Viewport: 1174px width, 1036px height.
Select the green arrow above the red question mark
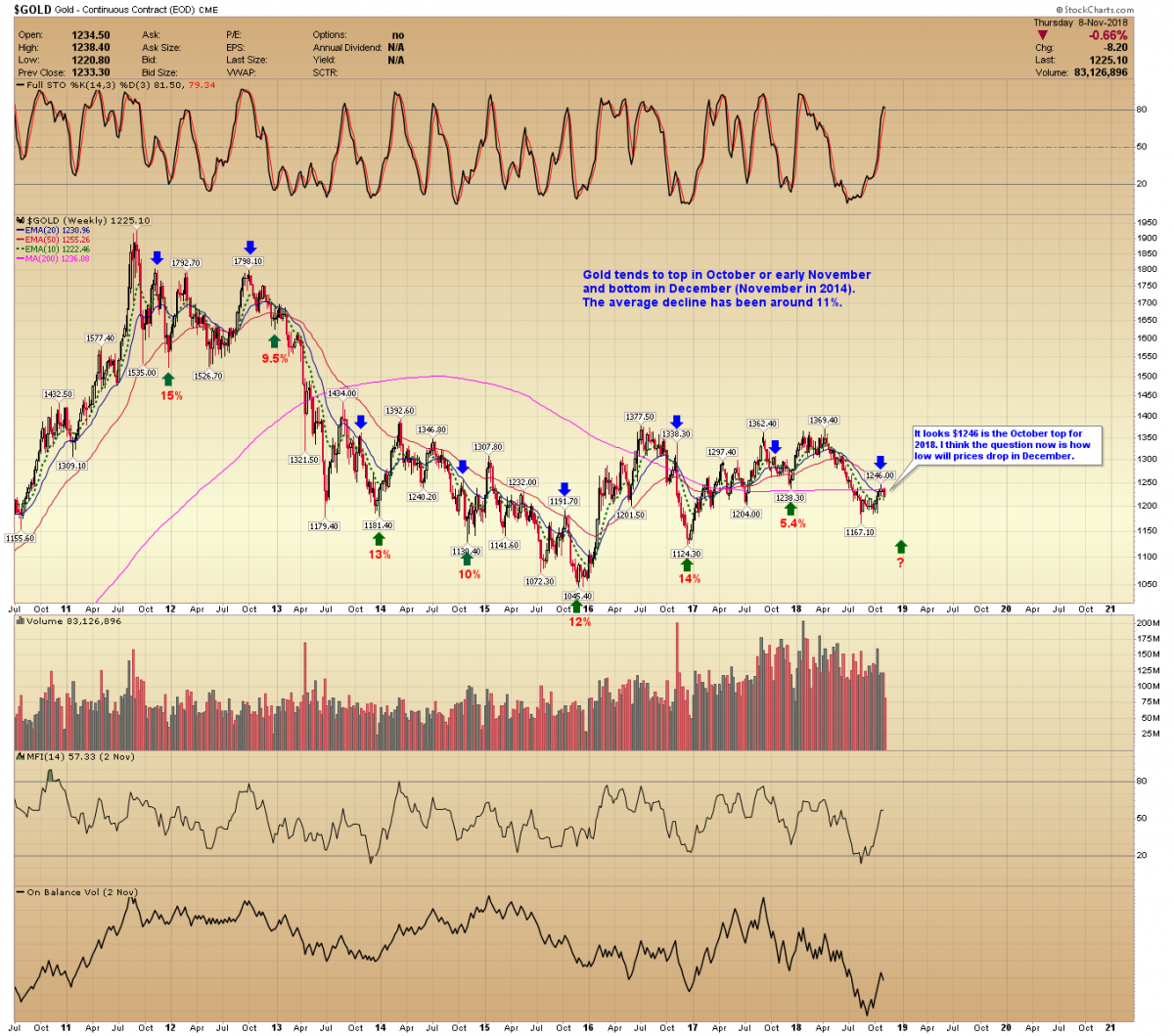click(900, 546)
